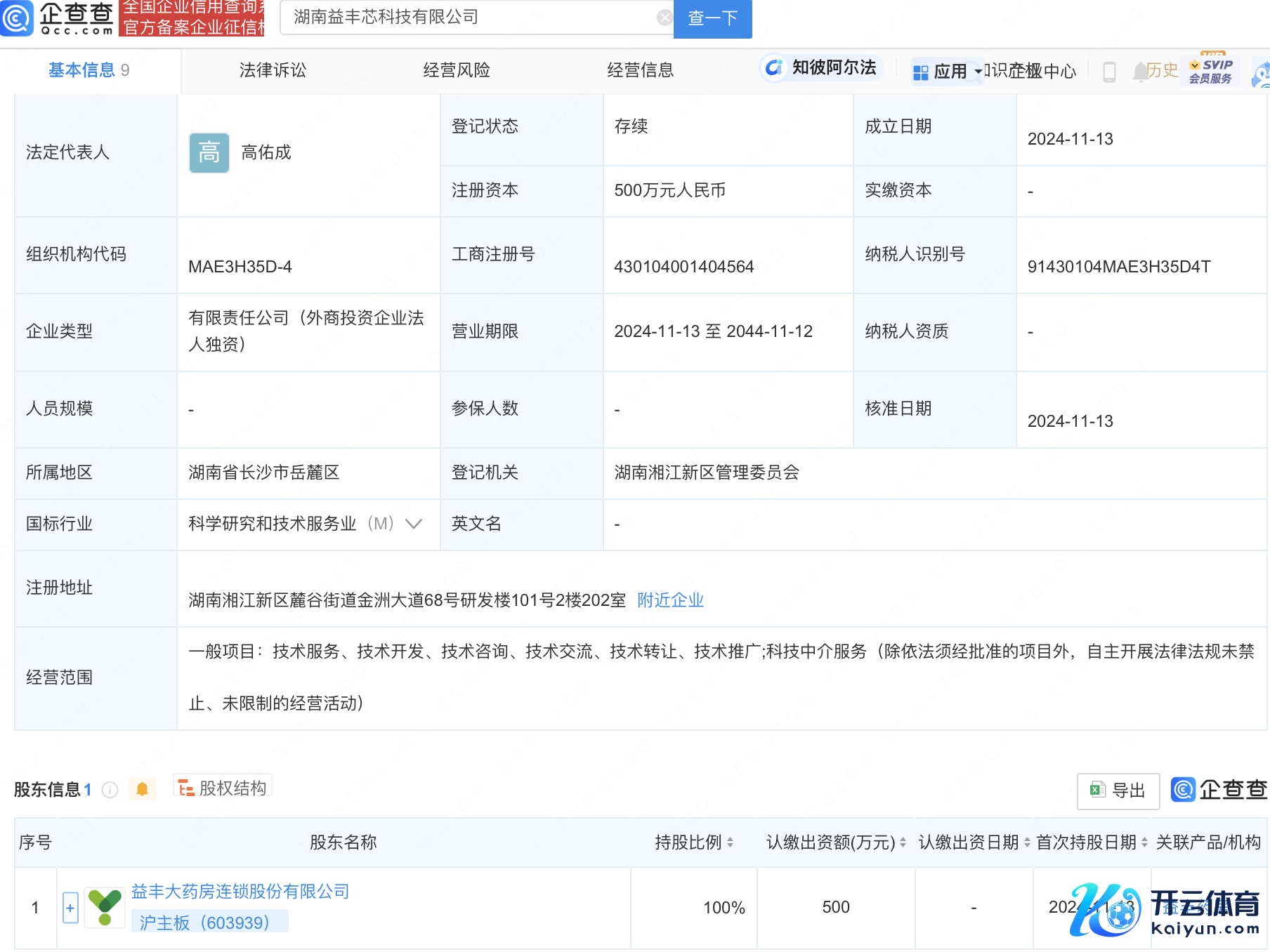Expand the 国标行业 industry chevron
1270x952 pixels.
tap(414, 524)
